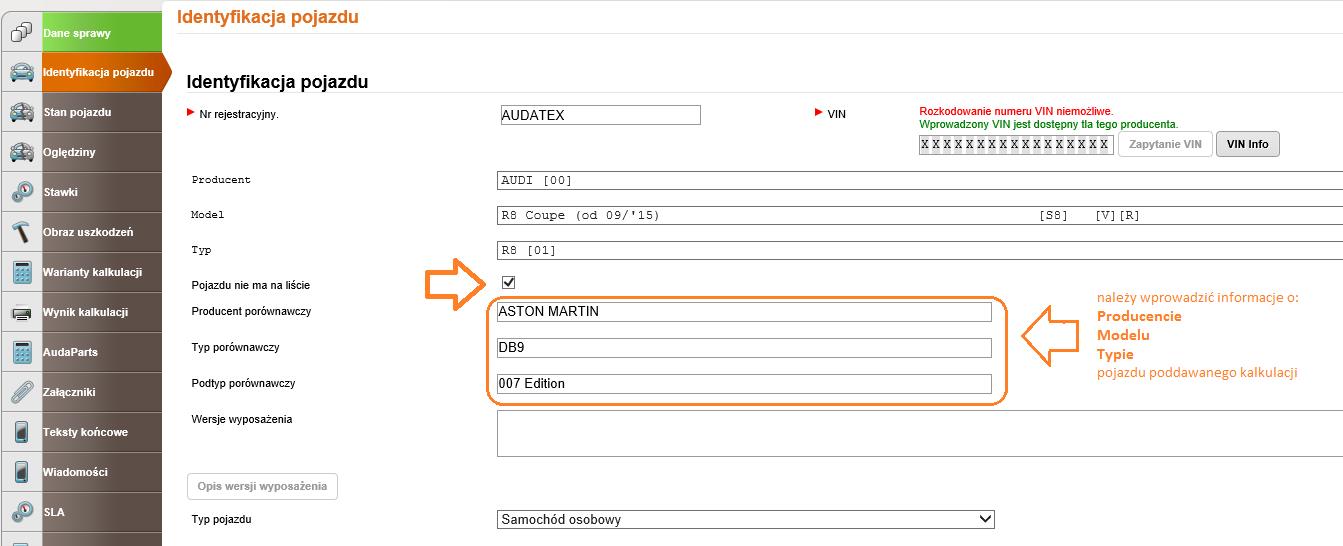The height and width of the screenshot is (546, 1343).
Task: Edit Typ porównawczy DB9 field
Action: pos(744,347)
